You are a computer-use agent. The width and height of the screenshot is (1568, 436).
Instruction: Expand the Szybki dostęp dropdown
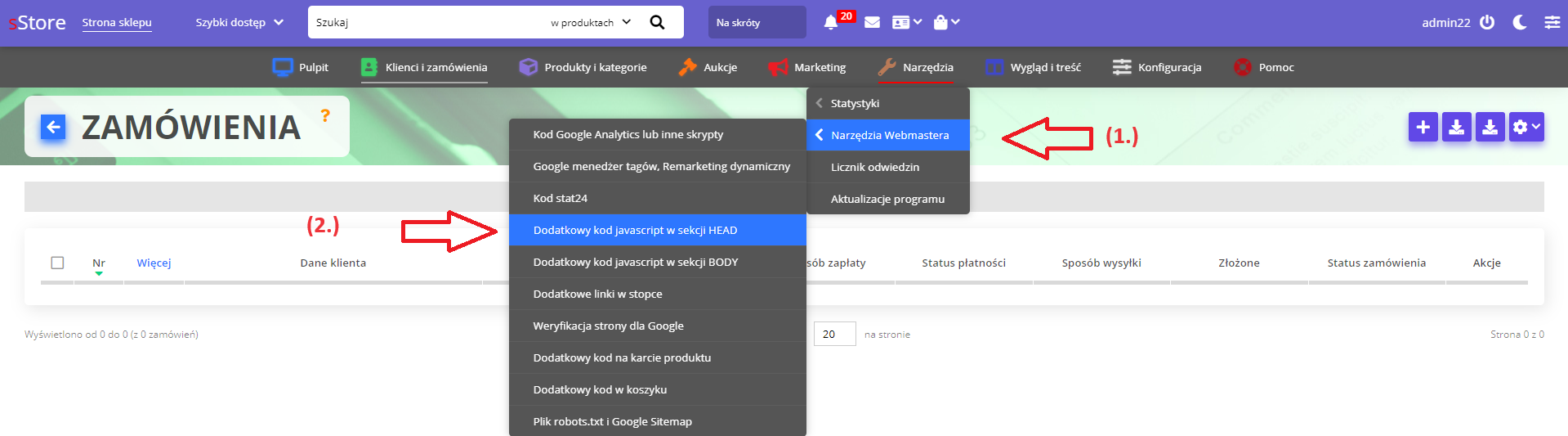239,23
